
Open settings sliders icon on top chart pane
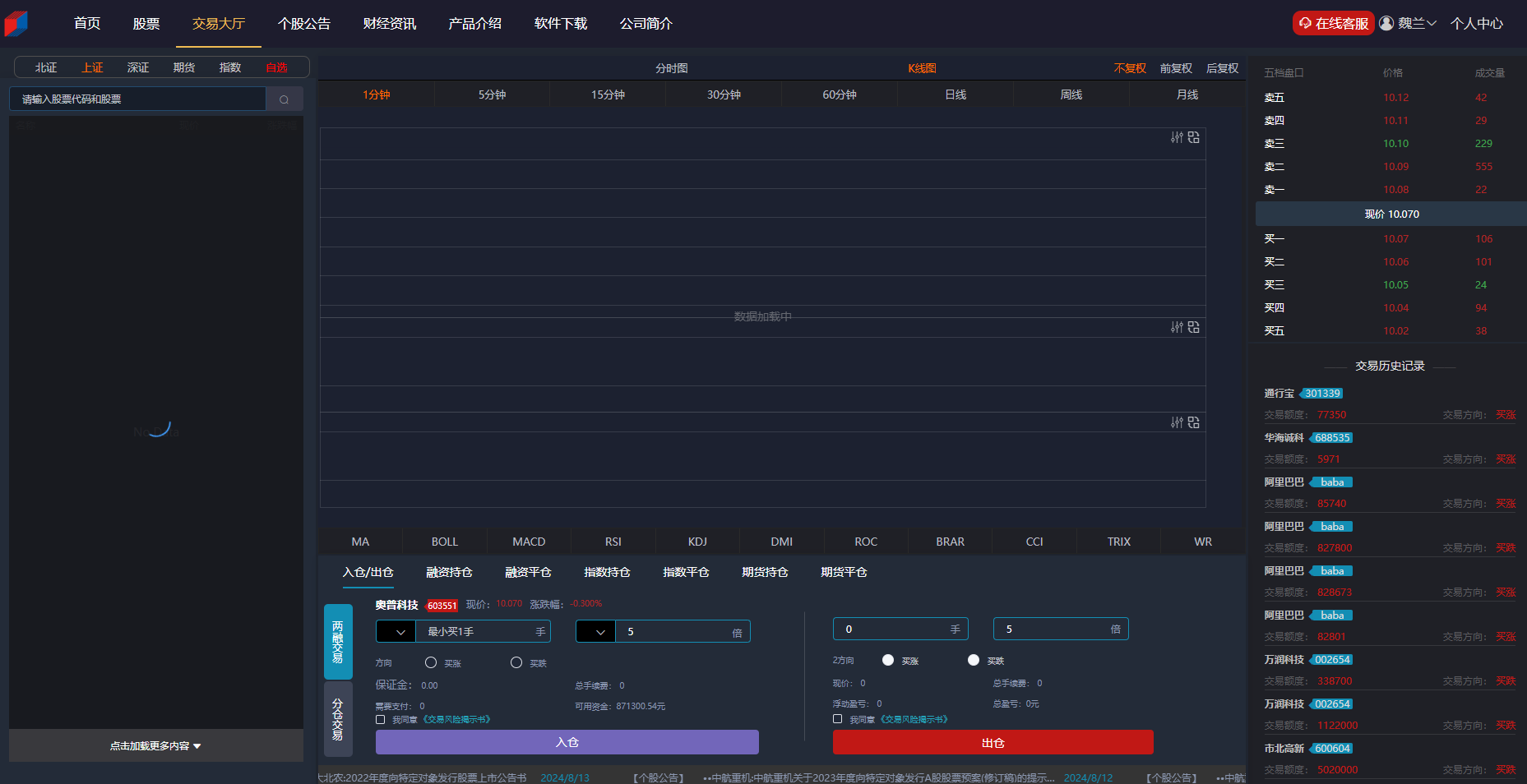(x=1177, y=137)
